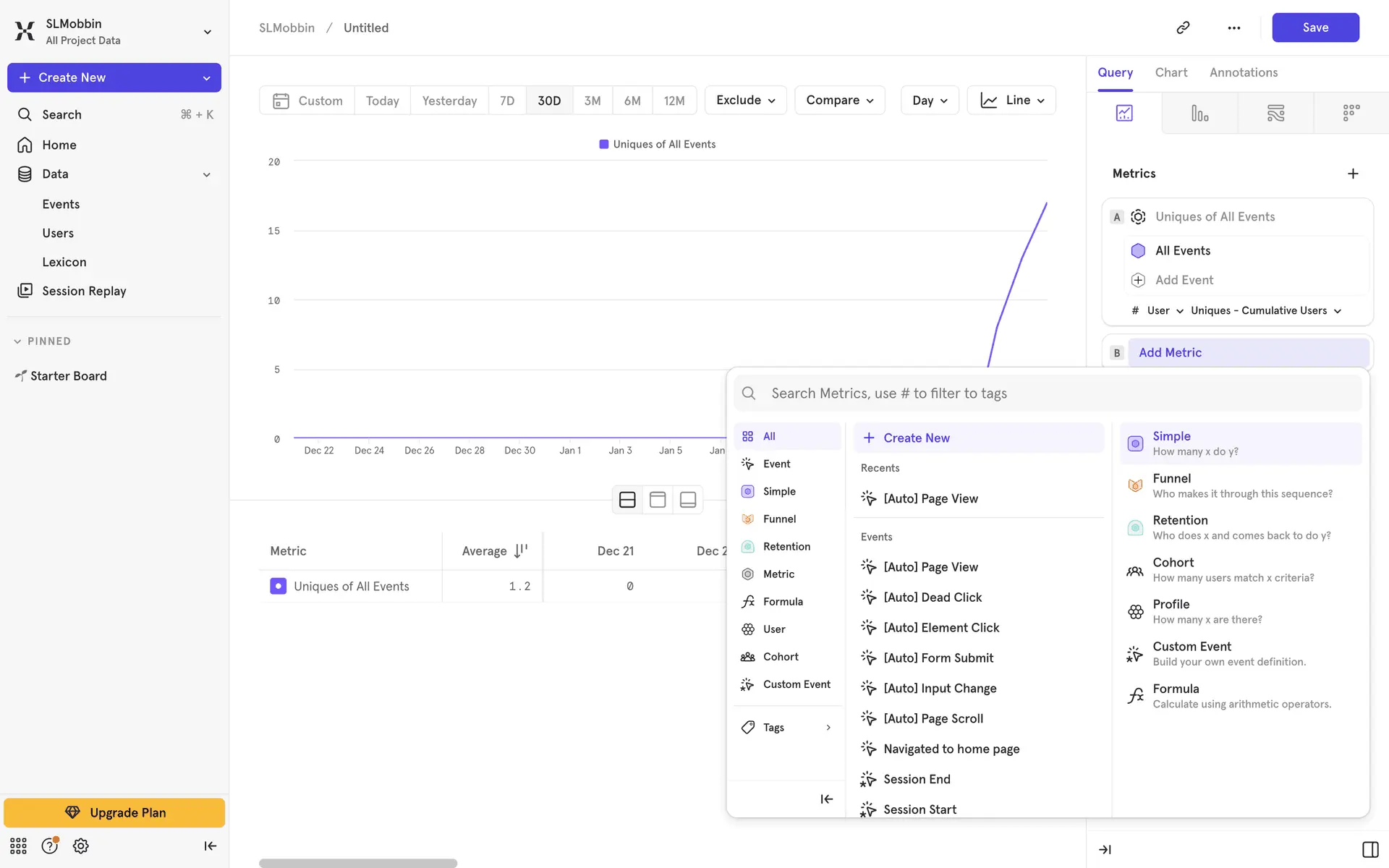This screenshot has height=868, width=1389.
Task: Switch to the Annotations tab
Action: tap(1243, 72)
